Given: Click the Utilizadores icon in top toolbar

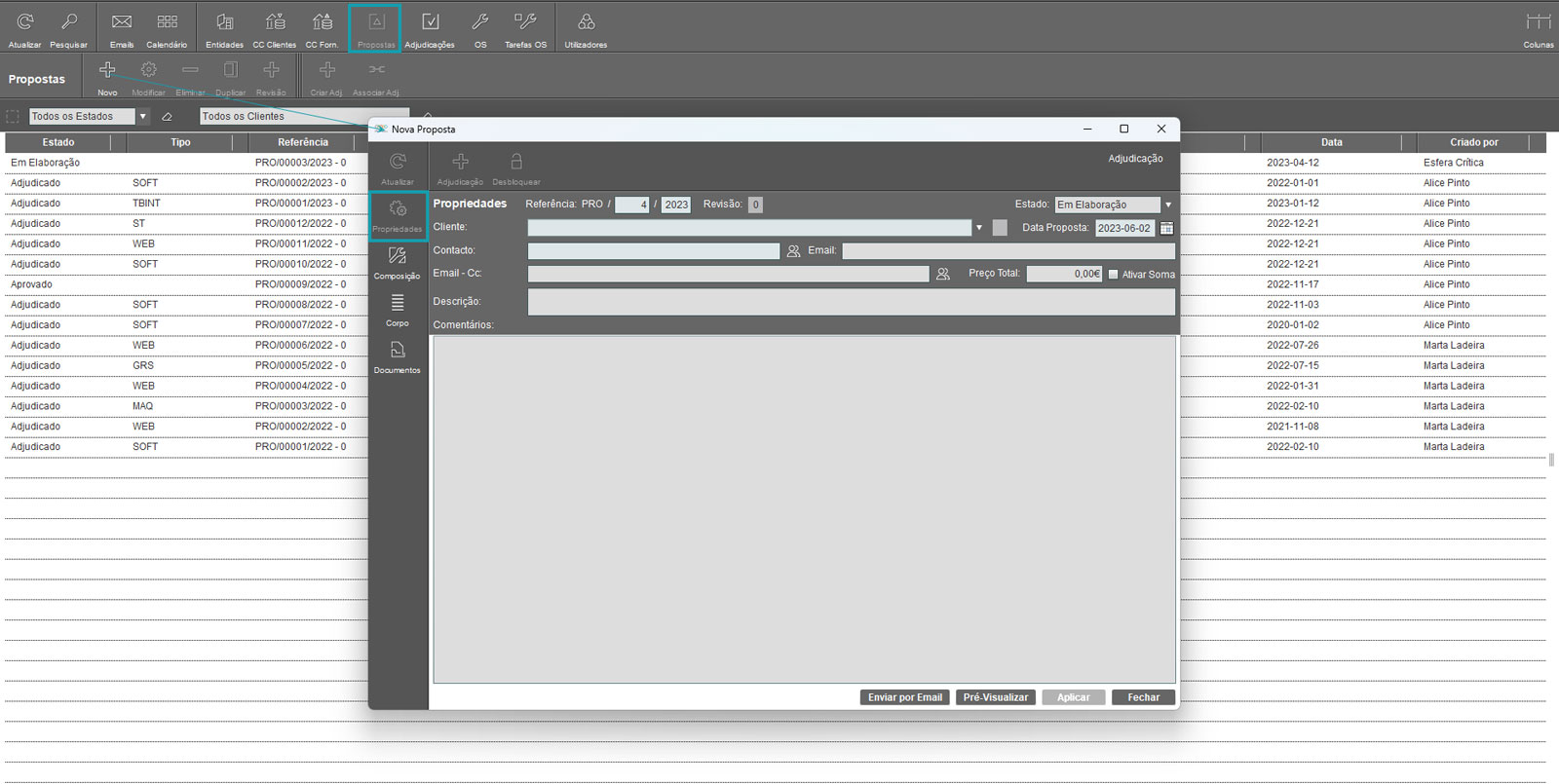Looking at the screenshot, I should pyautogui.click(x=586, y=28).
